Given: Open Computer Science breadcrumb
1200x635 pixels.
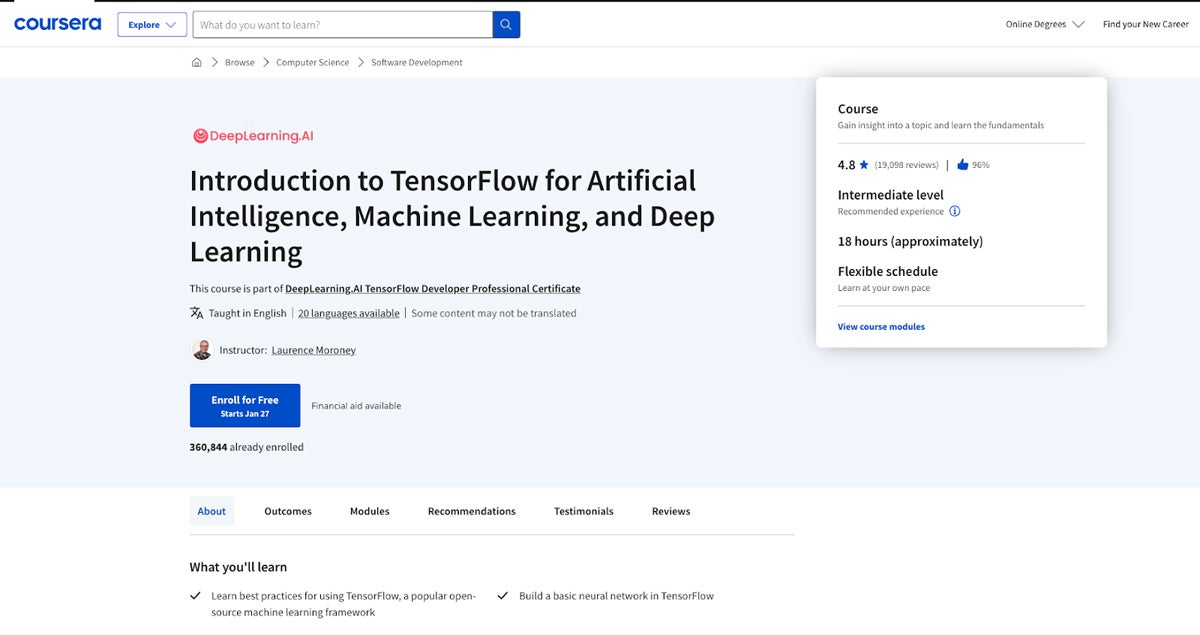Looking at the screenshot, I should (x=313, y=62).
